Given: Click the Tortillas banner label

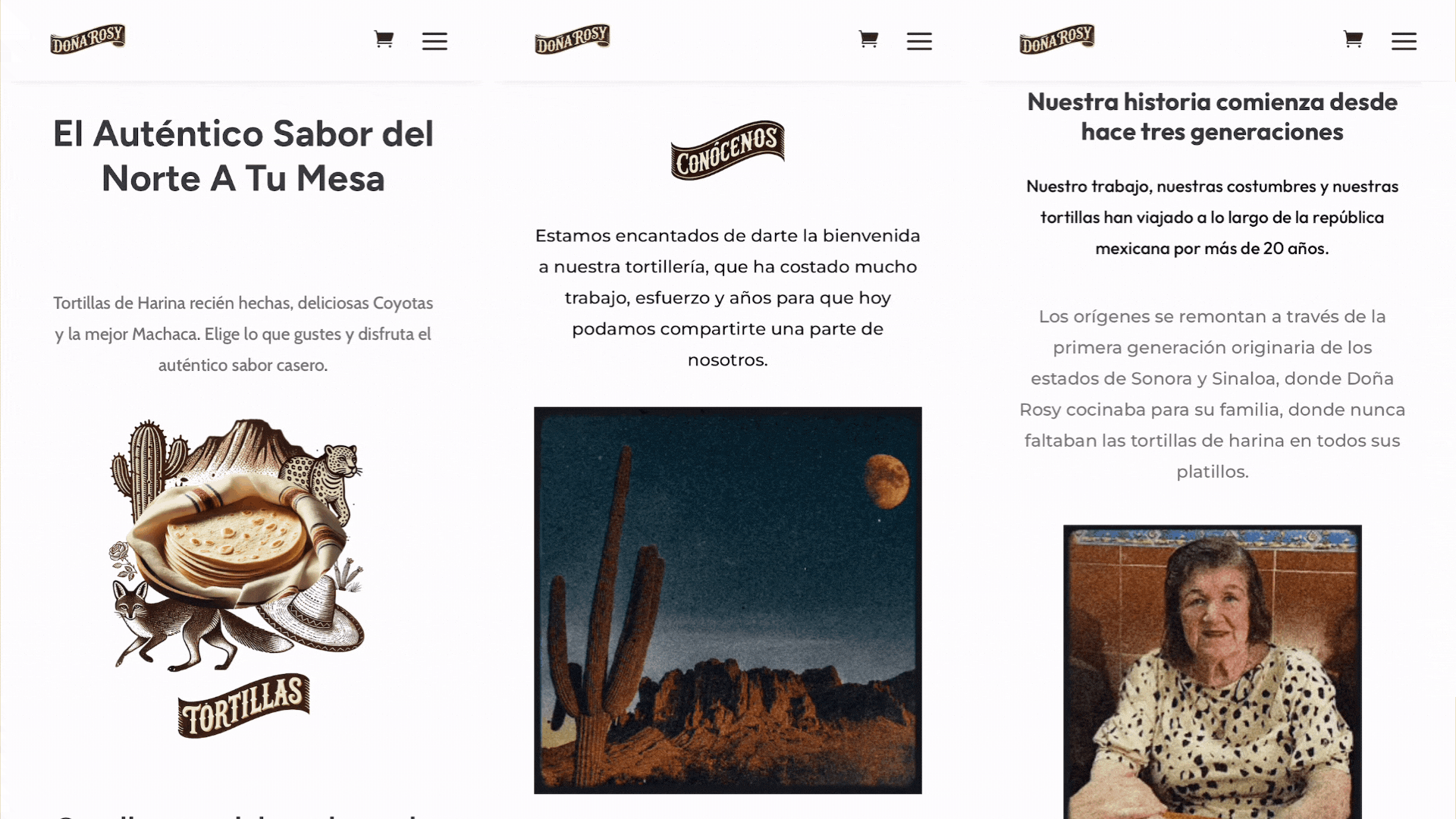Looking at the screenshot, I should [x=243, y=706].
